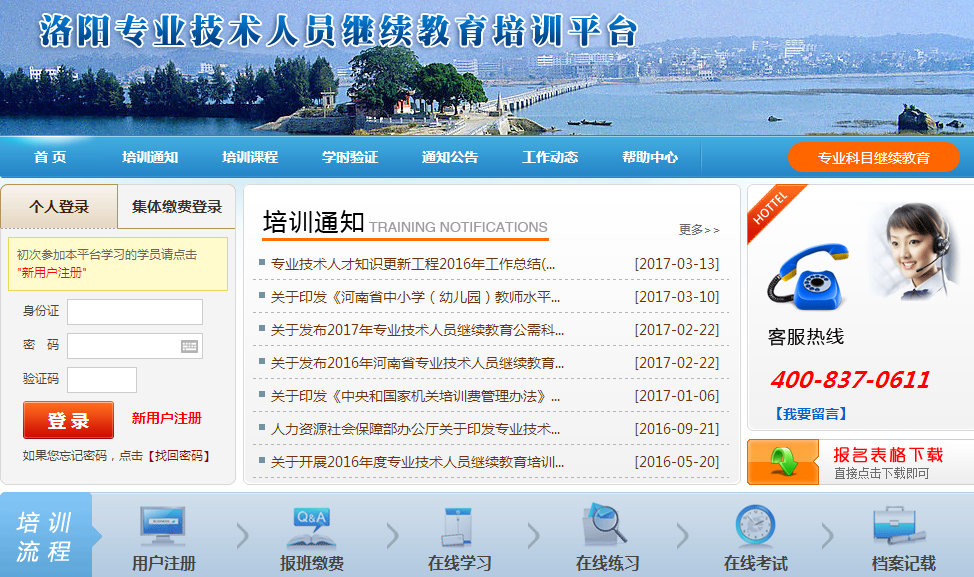Click the virtual keyboard icon in password field
Viewport: 974px width, 577px height.
[190, 346]
